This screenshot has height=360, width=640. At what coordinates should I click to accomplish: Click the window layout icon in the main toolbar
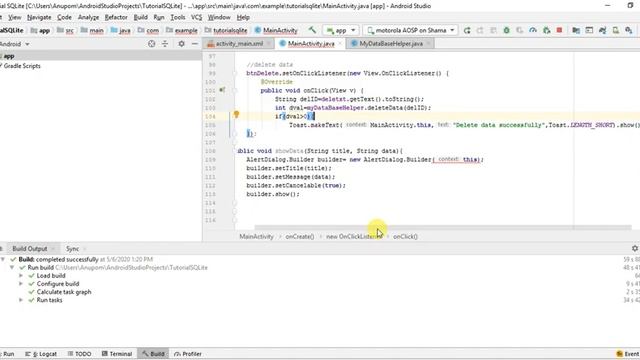(x=589, y=30)
